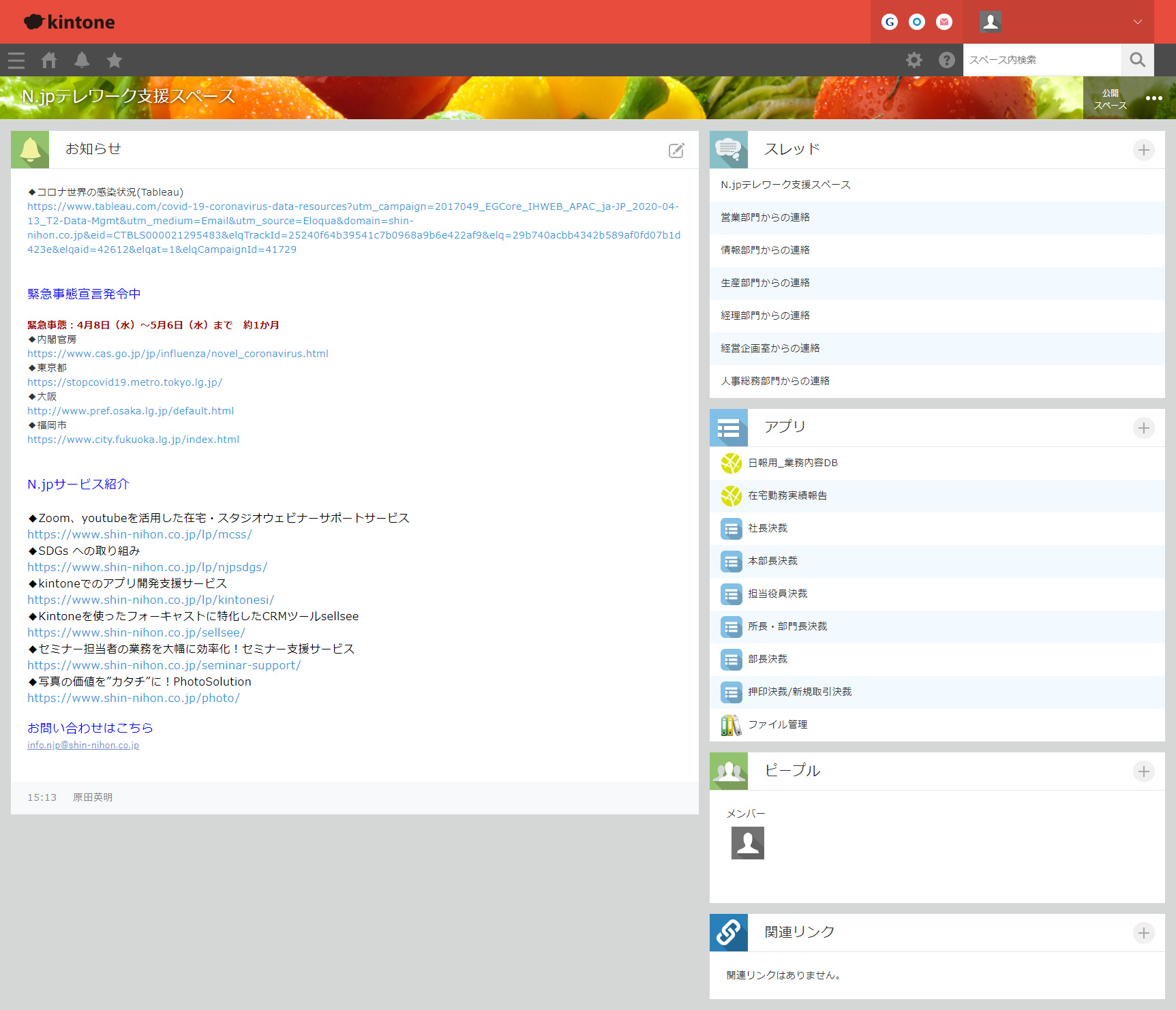The height and width of the screenshot is (1010, 1176).
Task: Click the kintone logo
Action: 70,22
